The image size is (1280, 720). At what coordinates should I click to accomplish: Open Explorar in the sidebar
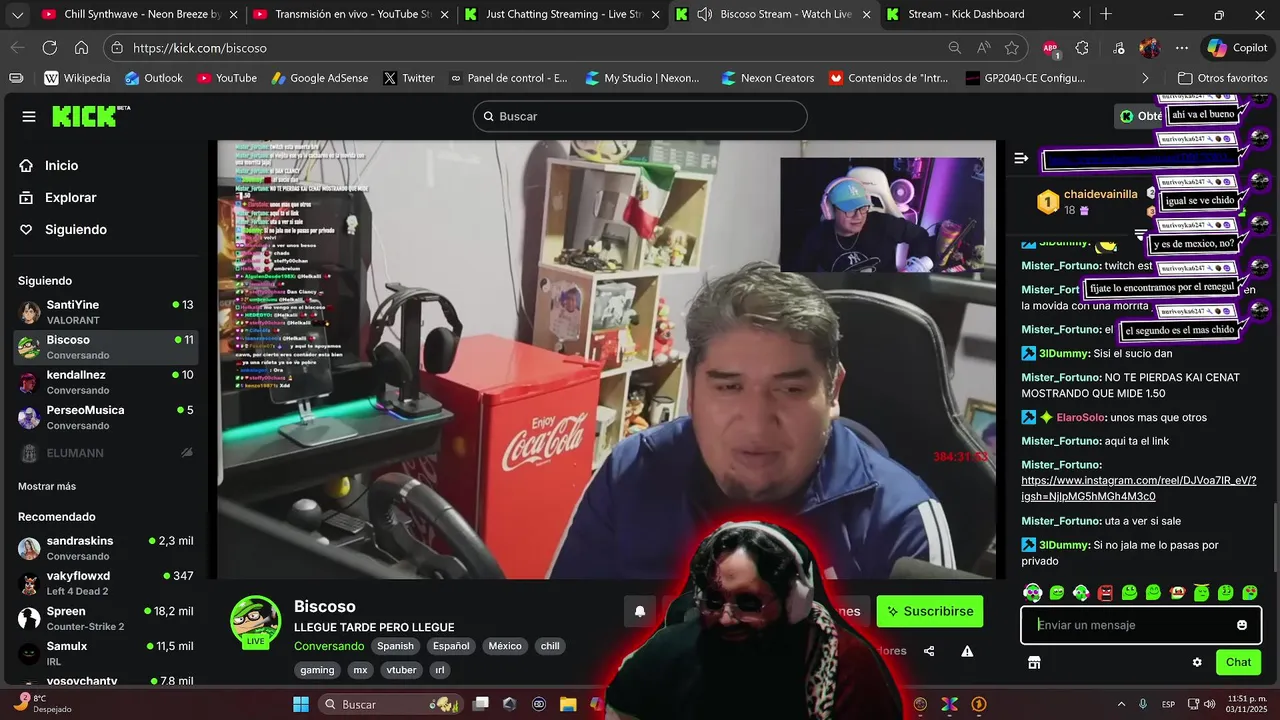click(x=70, y=198)
